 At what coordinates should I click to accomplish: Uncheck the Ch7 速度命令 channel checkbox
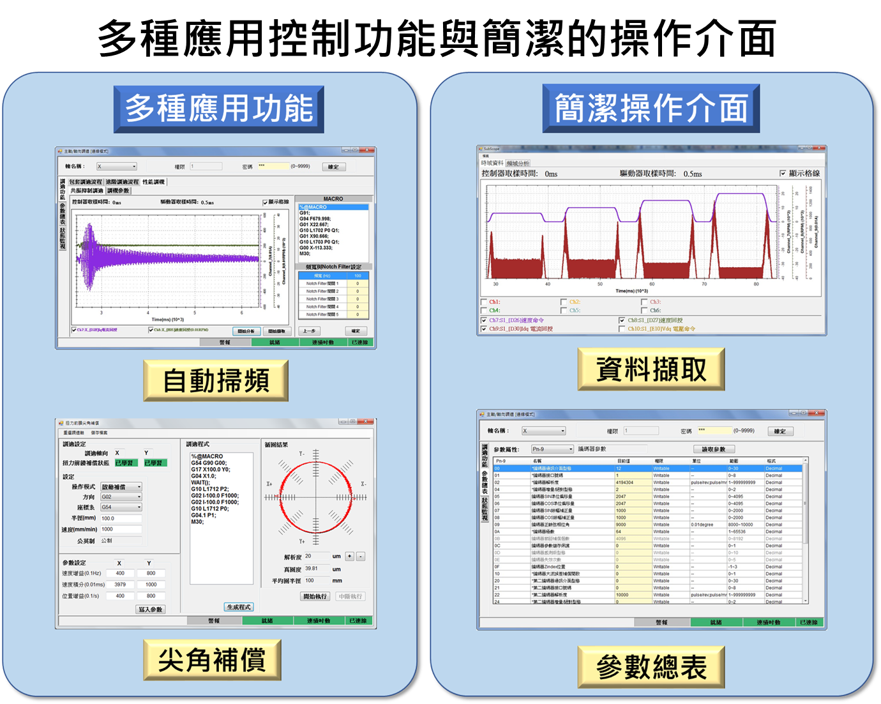tap(485, 320)
